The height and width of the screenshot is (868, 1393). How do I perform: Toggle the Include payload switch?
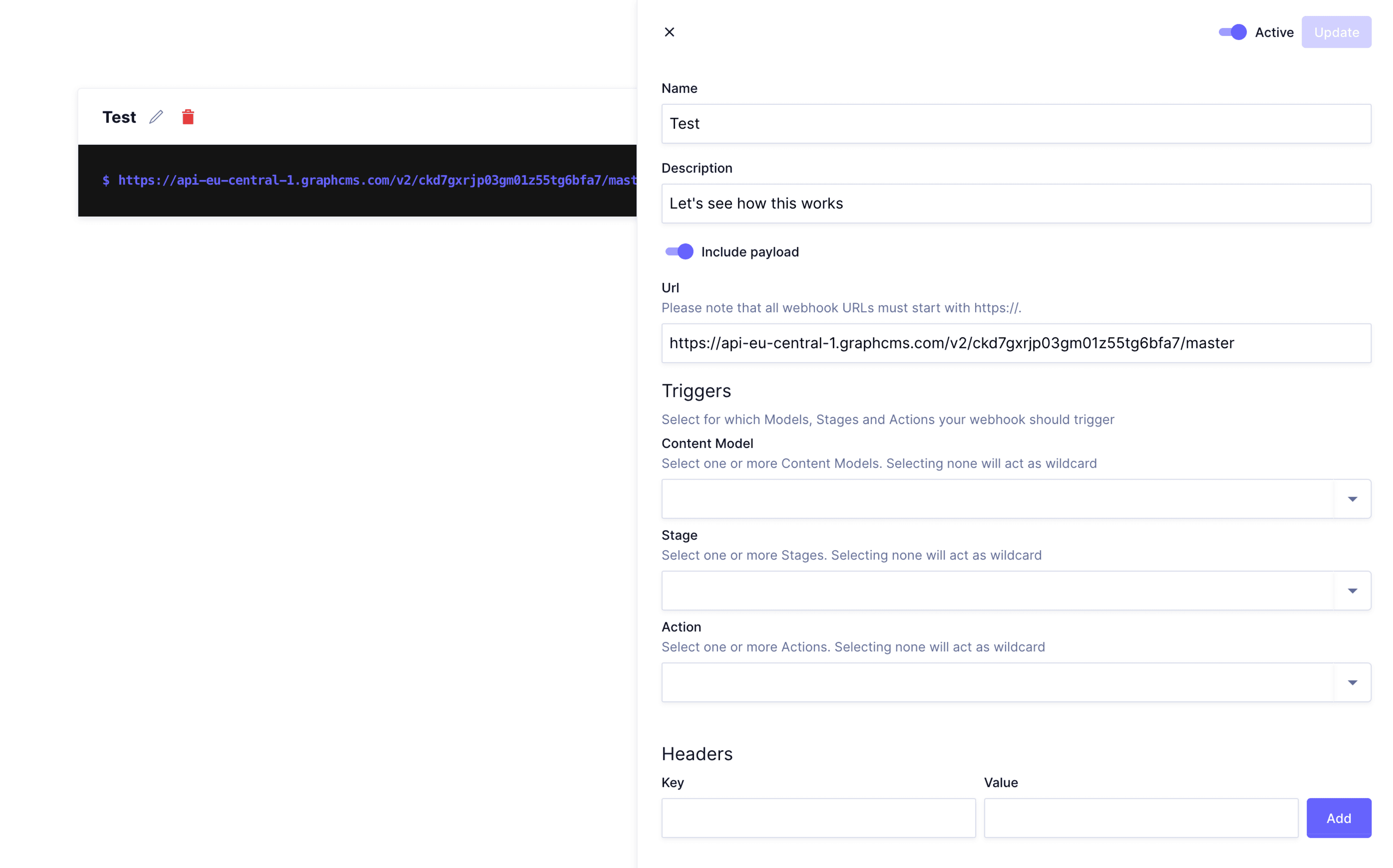(x=679, y=252)
